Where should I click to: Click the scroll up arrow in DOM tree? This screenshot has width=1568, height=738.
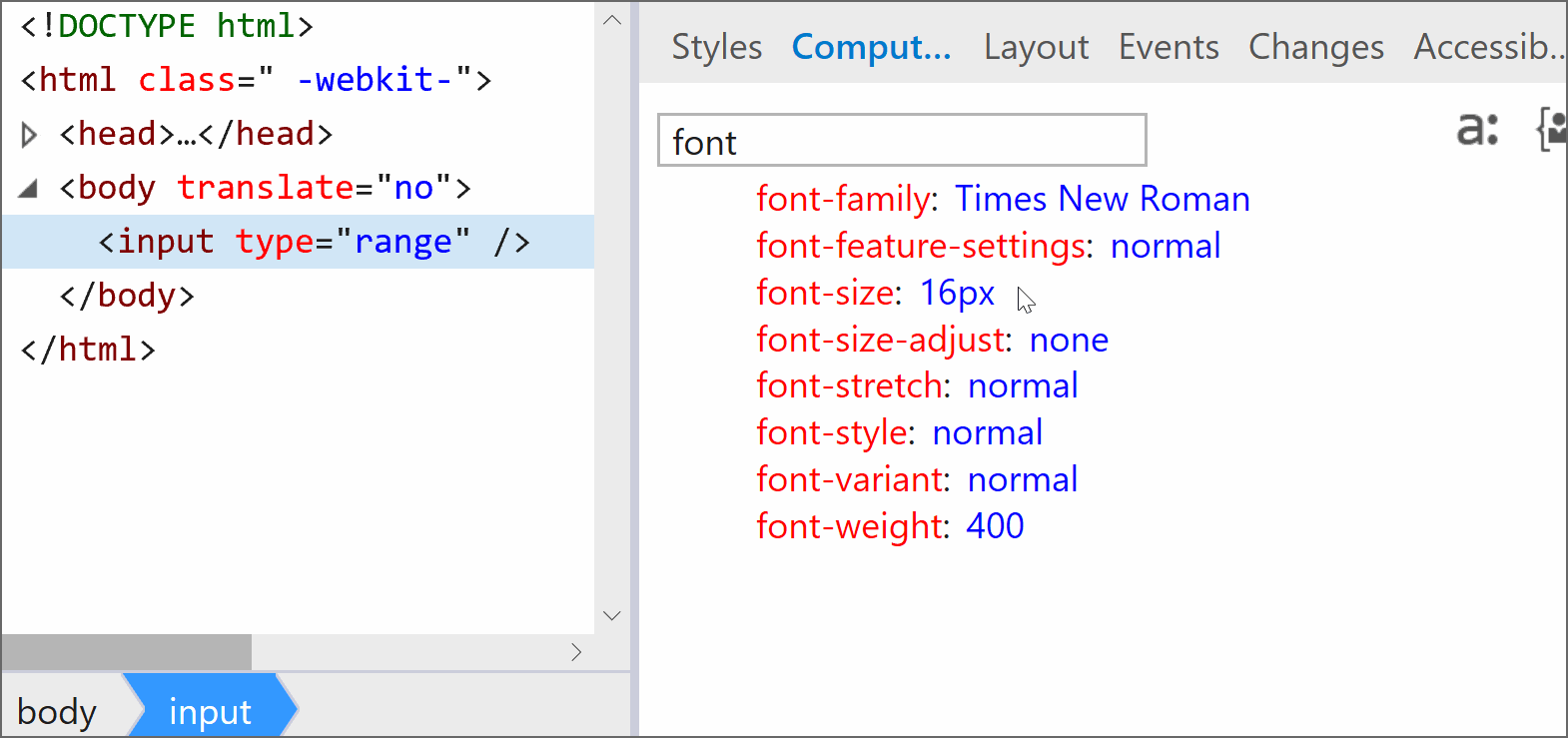coord(612,21)
